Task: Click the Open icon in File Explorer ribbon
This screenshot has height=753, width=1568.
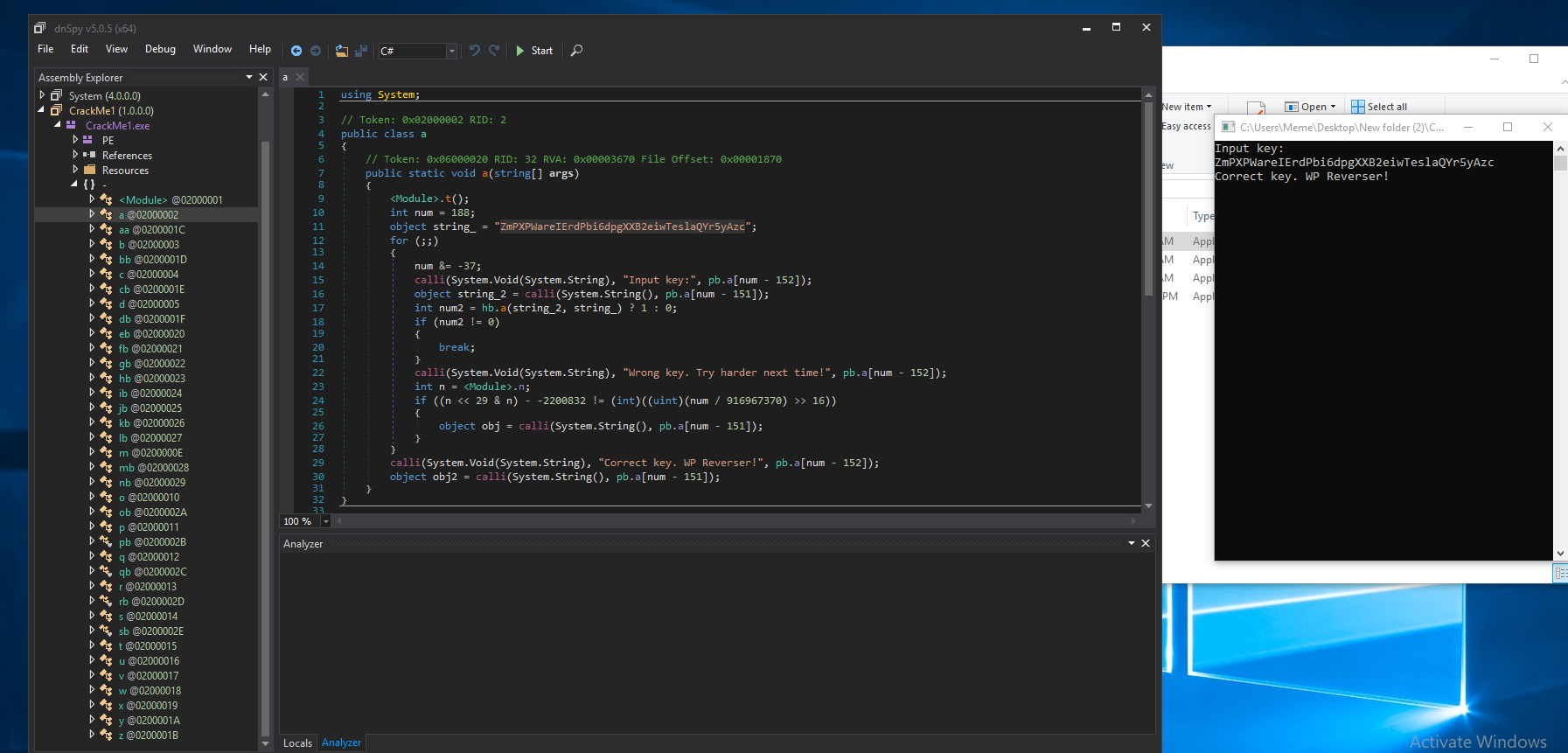Action: (1291, 107)
